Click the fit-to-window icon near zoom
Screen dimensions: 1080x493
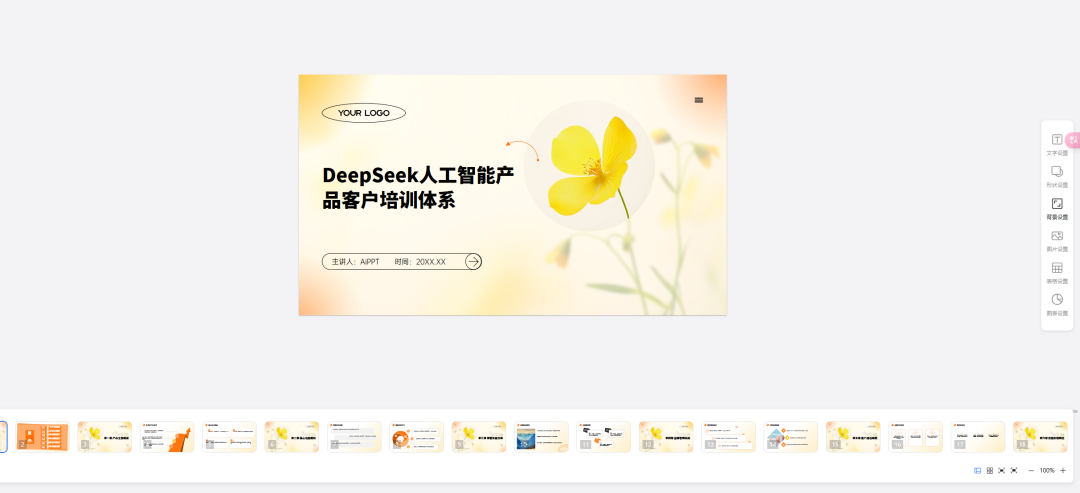tap(1001, 470)
